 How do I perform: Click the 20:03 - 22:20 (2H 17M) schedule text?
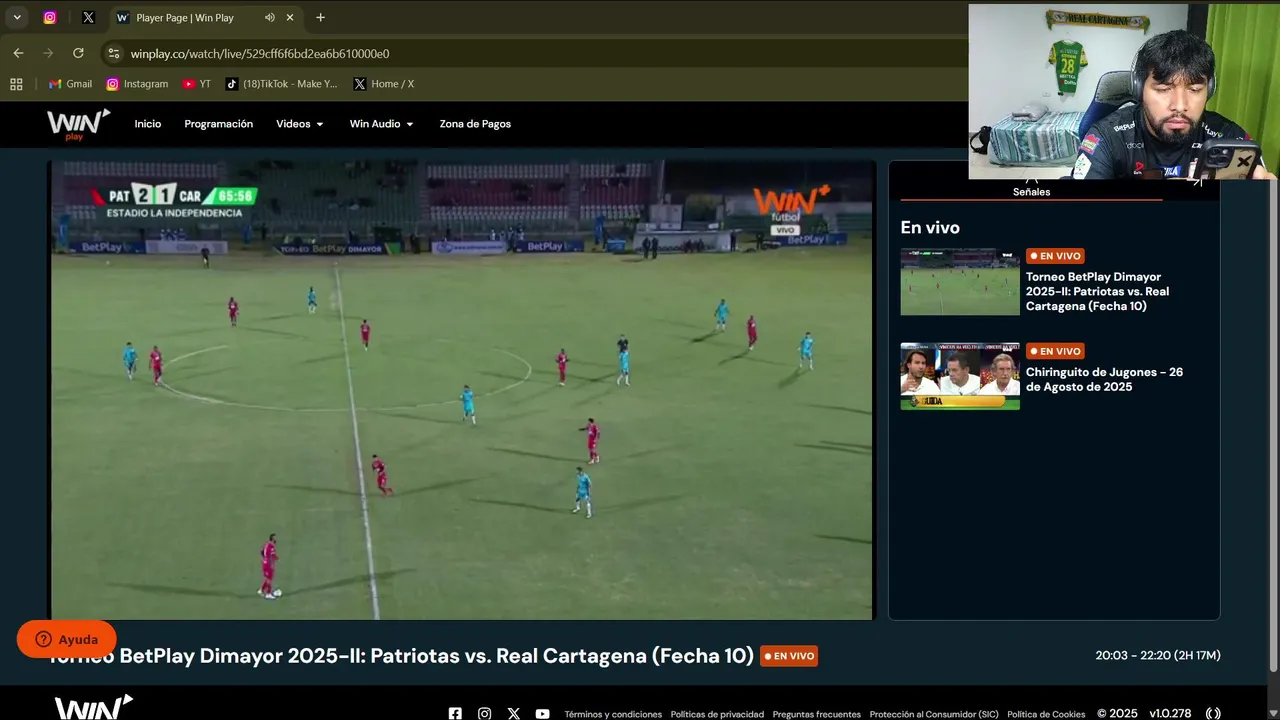(x=1158, y=656)
